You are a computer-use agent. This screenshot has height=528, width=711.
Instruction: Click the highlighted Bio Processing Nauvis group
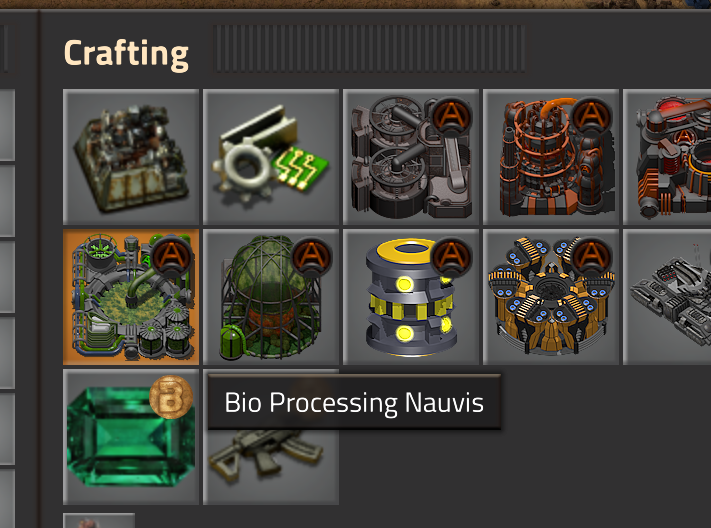pyautogui.click(x=131, y=297)
